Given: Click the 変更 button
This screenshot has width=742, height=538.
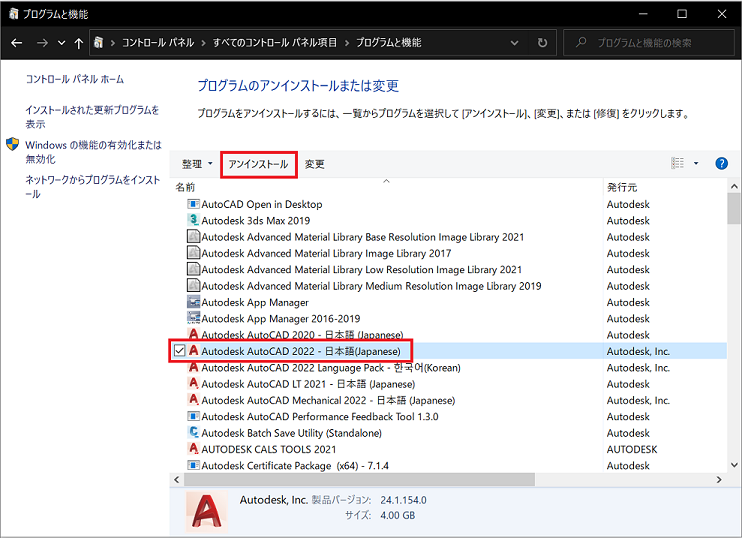Looking at the screenshot, I should 314,164.
